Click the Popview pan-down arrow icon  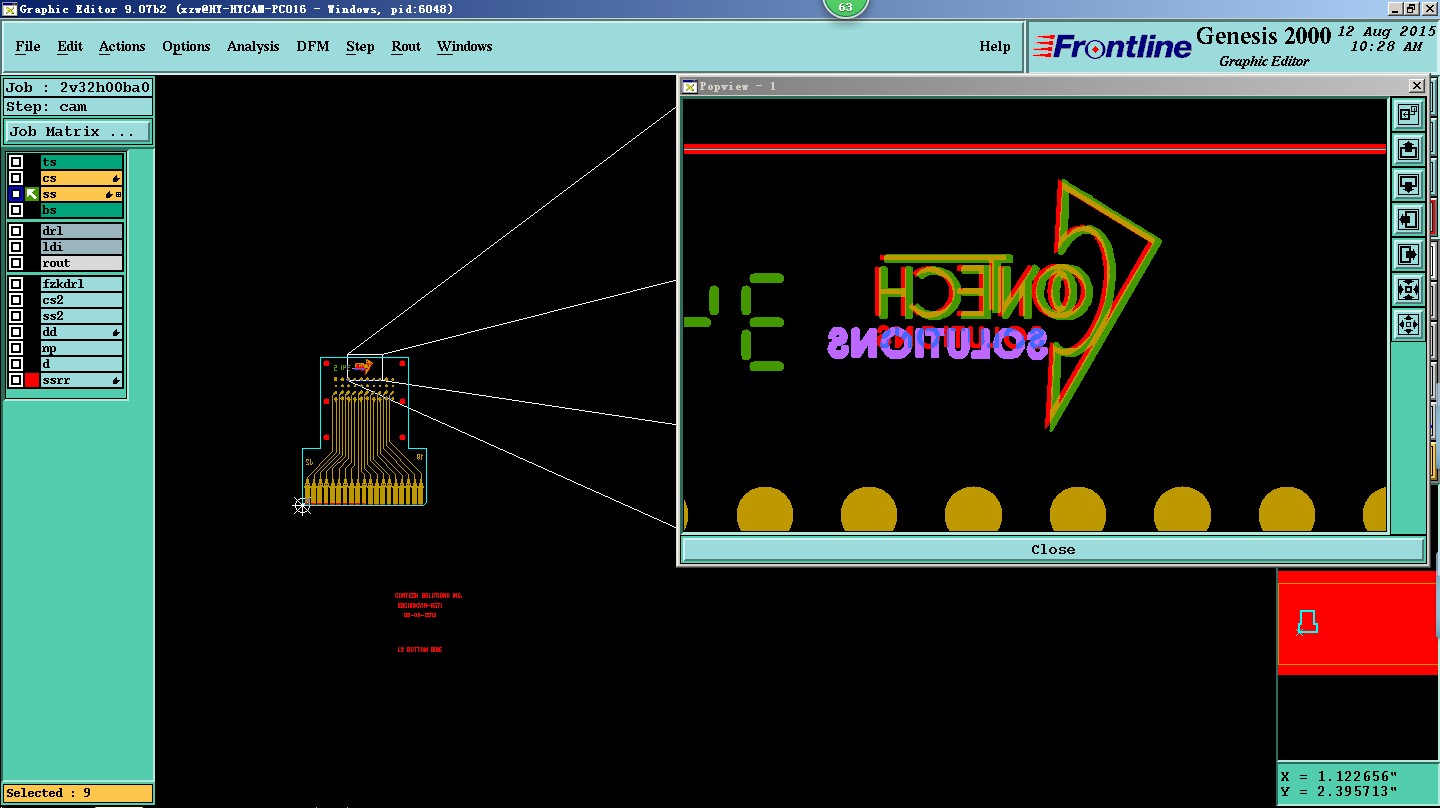point(1408,185)
